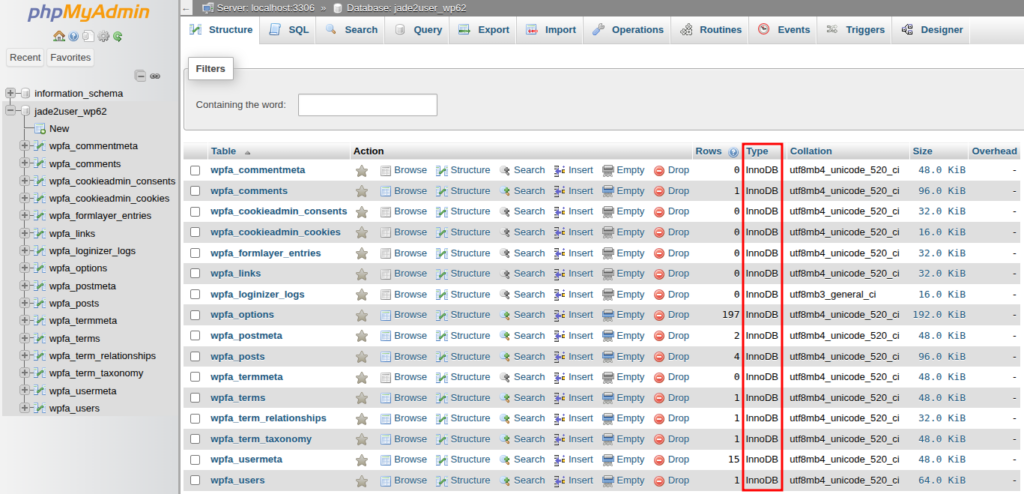
Task: Tick the checkbox for wpfa_users
Action: coord(195,481)
